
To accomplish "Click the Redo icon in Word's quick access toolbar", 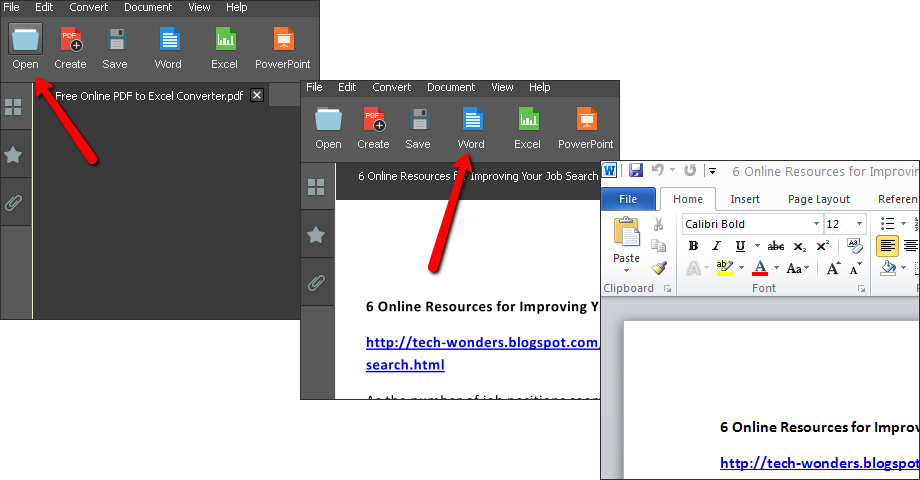I will tap(690, 170).
